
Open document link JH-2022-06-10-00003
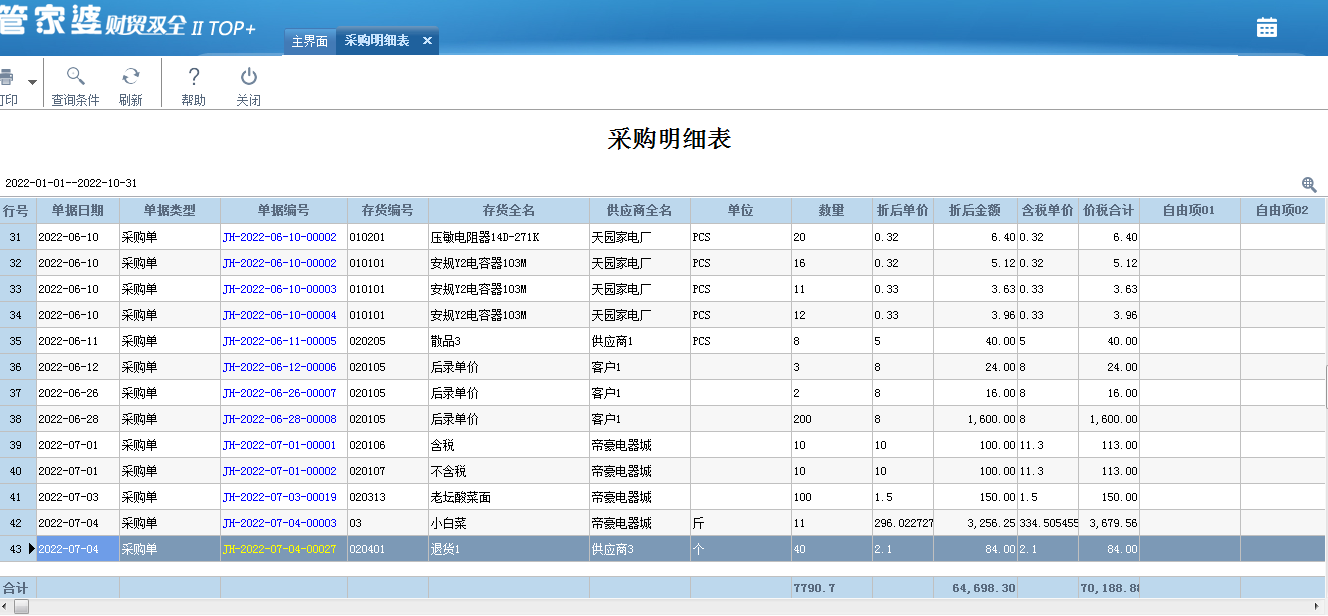279,289
